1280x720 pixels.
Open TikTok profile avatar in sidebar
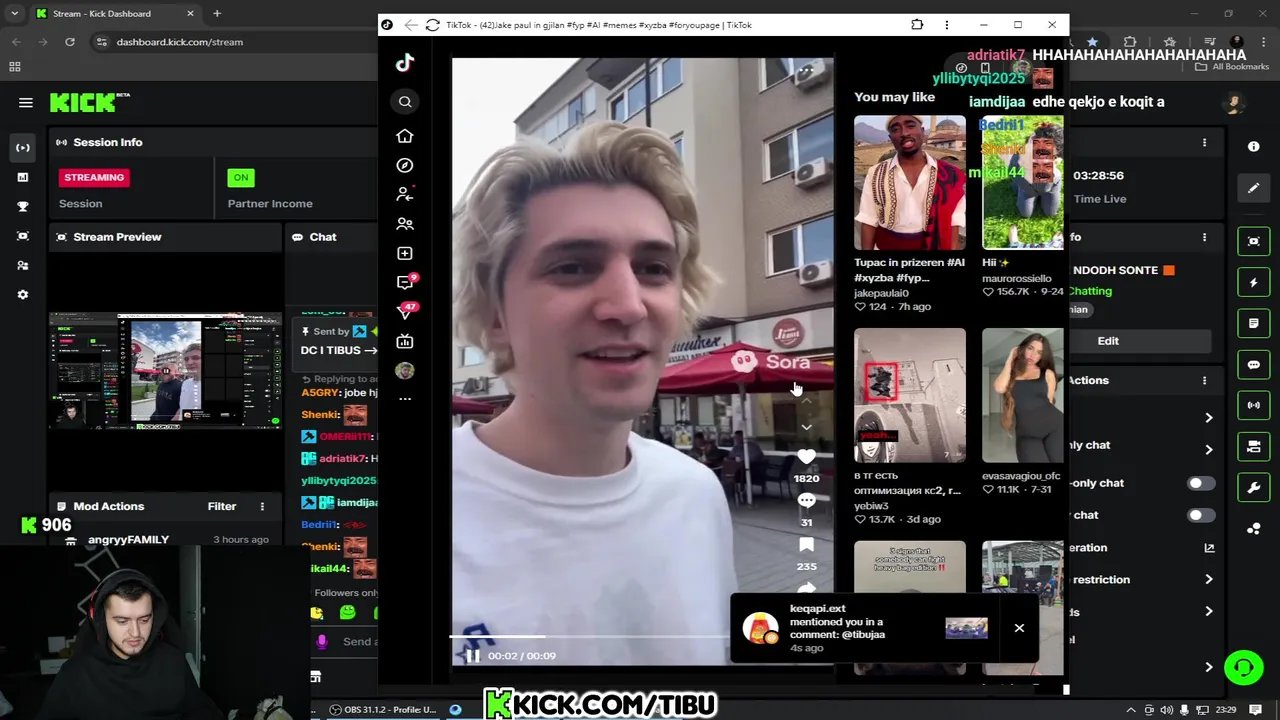(405, 370)
